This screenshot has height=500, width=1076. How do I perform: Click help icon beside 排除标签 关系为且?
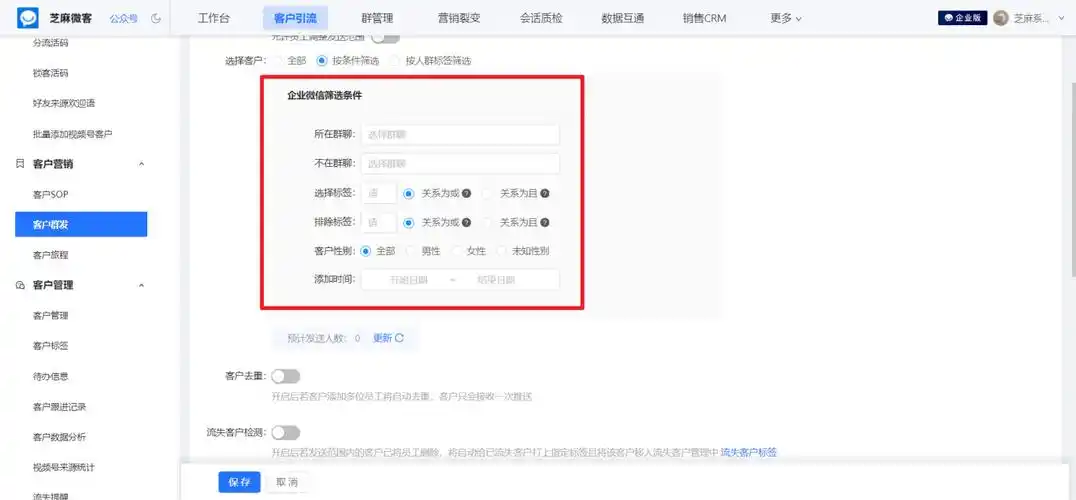click(545, 223)
